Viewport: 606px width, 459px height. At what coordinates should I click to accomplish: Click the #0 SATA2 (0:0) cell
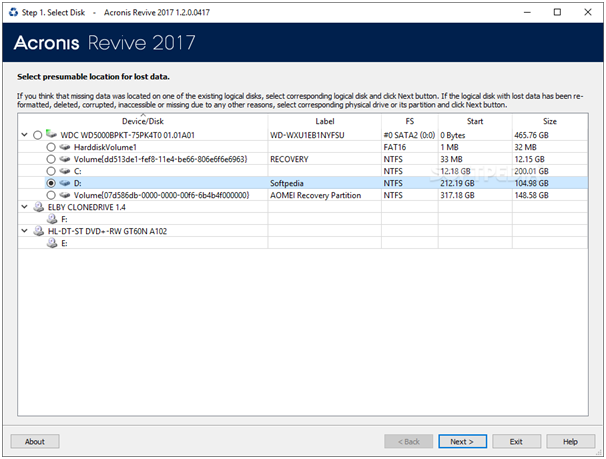pyautogui.click(x=409, y=135)
